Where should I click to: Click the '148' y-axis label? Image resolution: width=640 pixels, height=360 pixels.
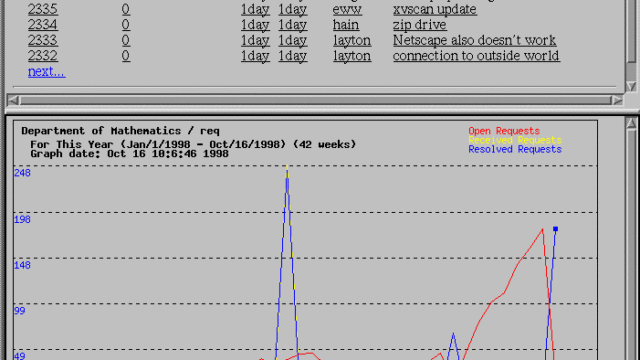22,265
